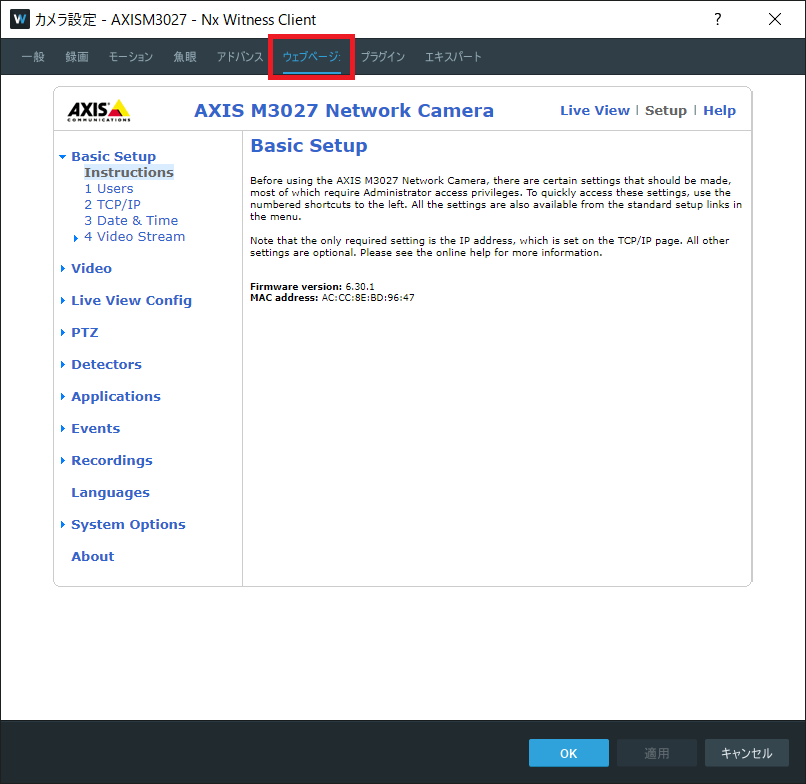This screenshot has width=806, height=784.
Task: Expand the PTZ section arrow
Action: [x=63, y=333]
